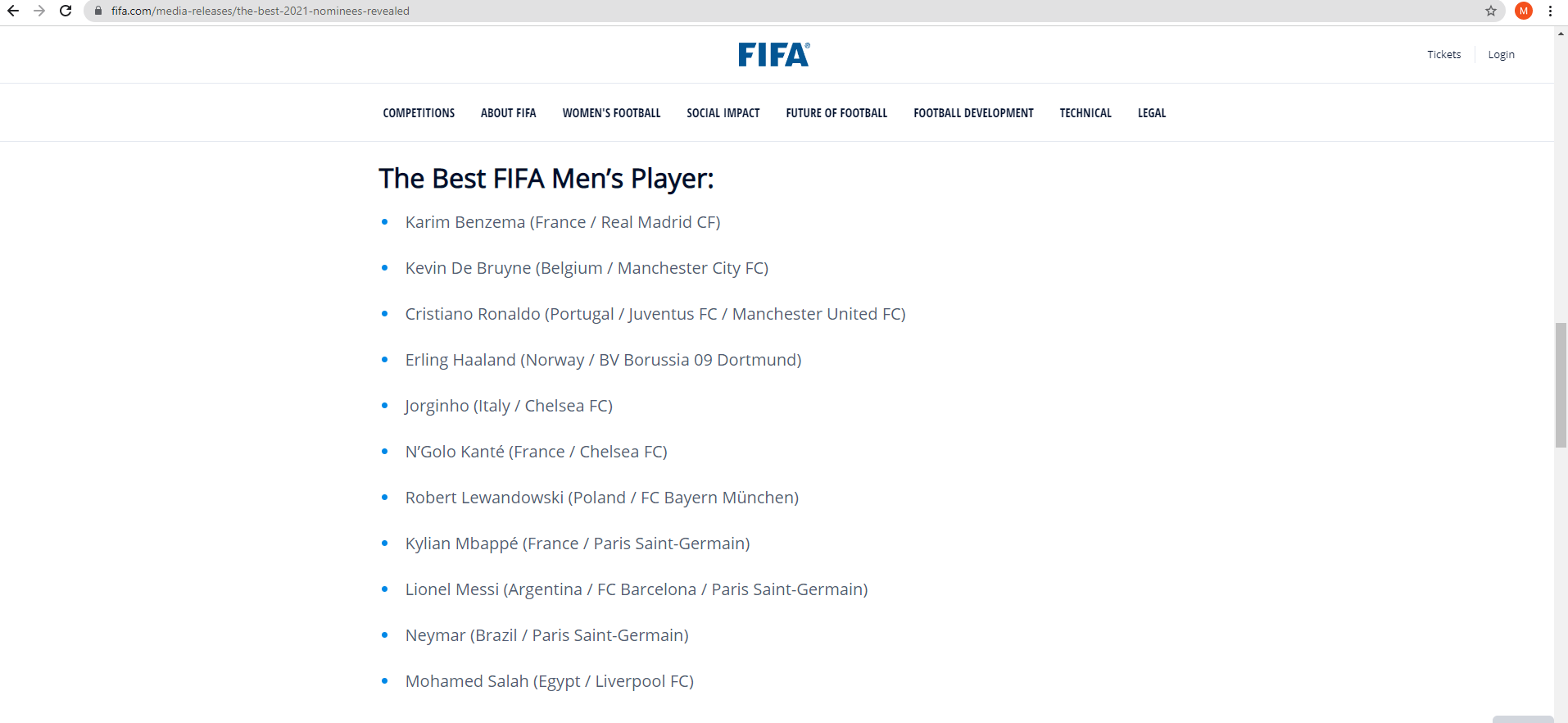Click the Login link
The height and width of the screenshot is (723, 1568).
coord(1501,54)
